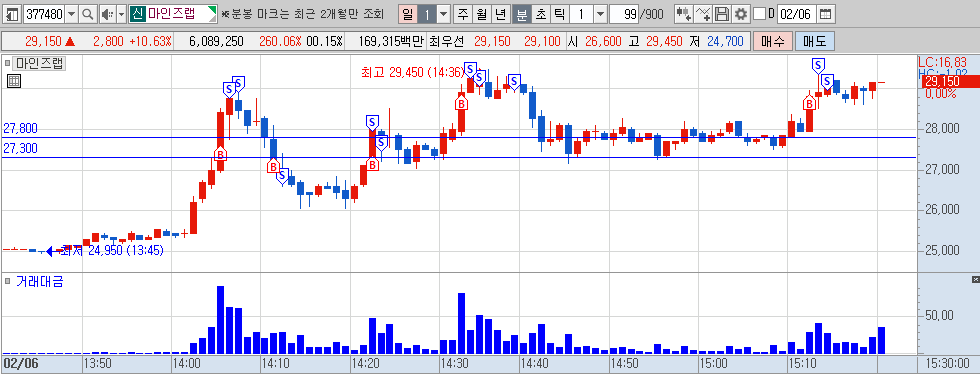
Task: Click the panel toggle icon at top left
Action: 12,14
